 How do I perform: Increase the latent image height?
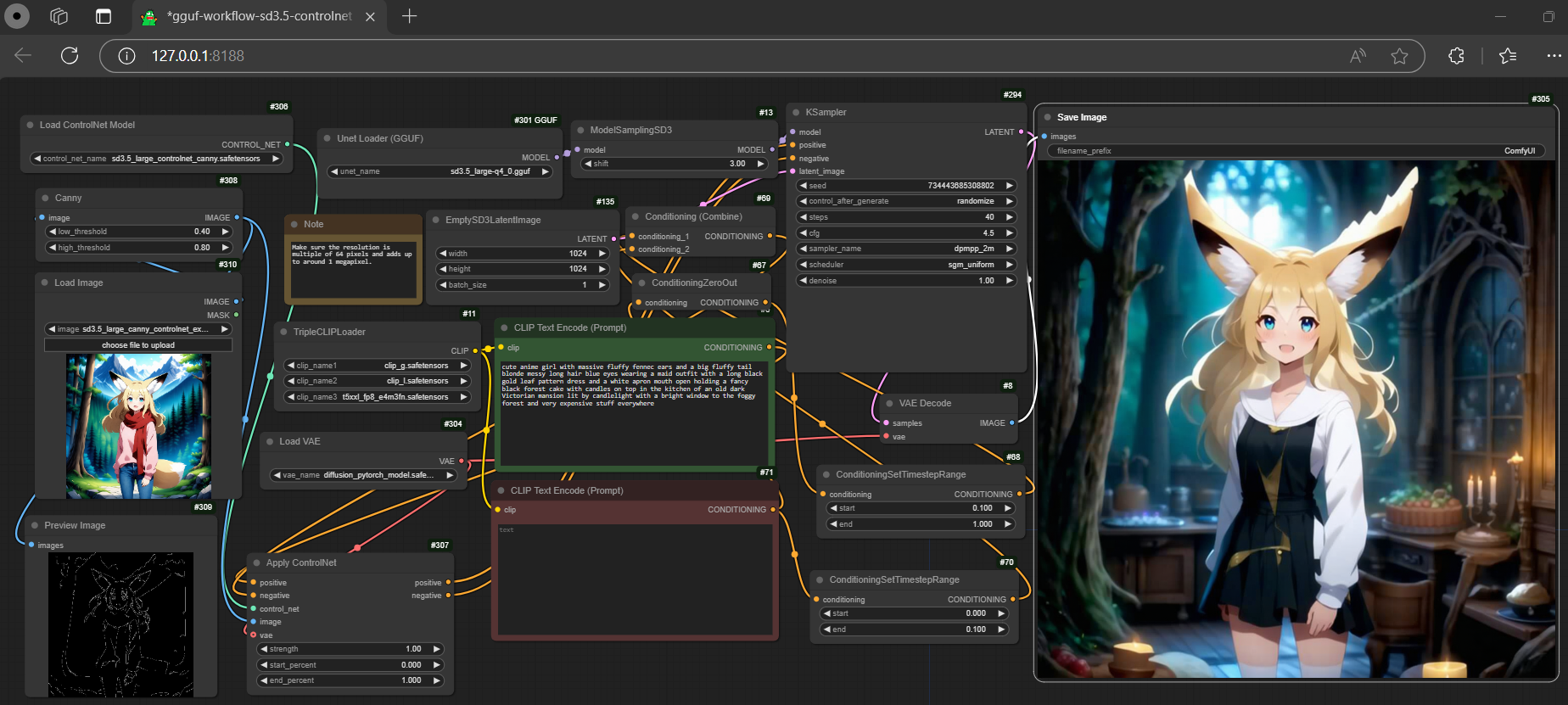click(602, 269)
